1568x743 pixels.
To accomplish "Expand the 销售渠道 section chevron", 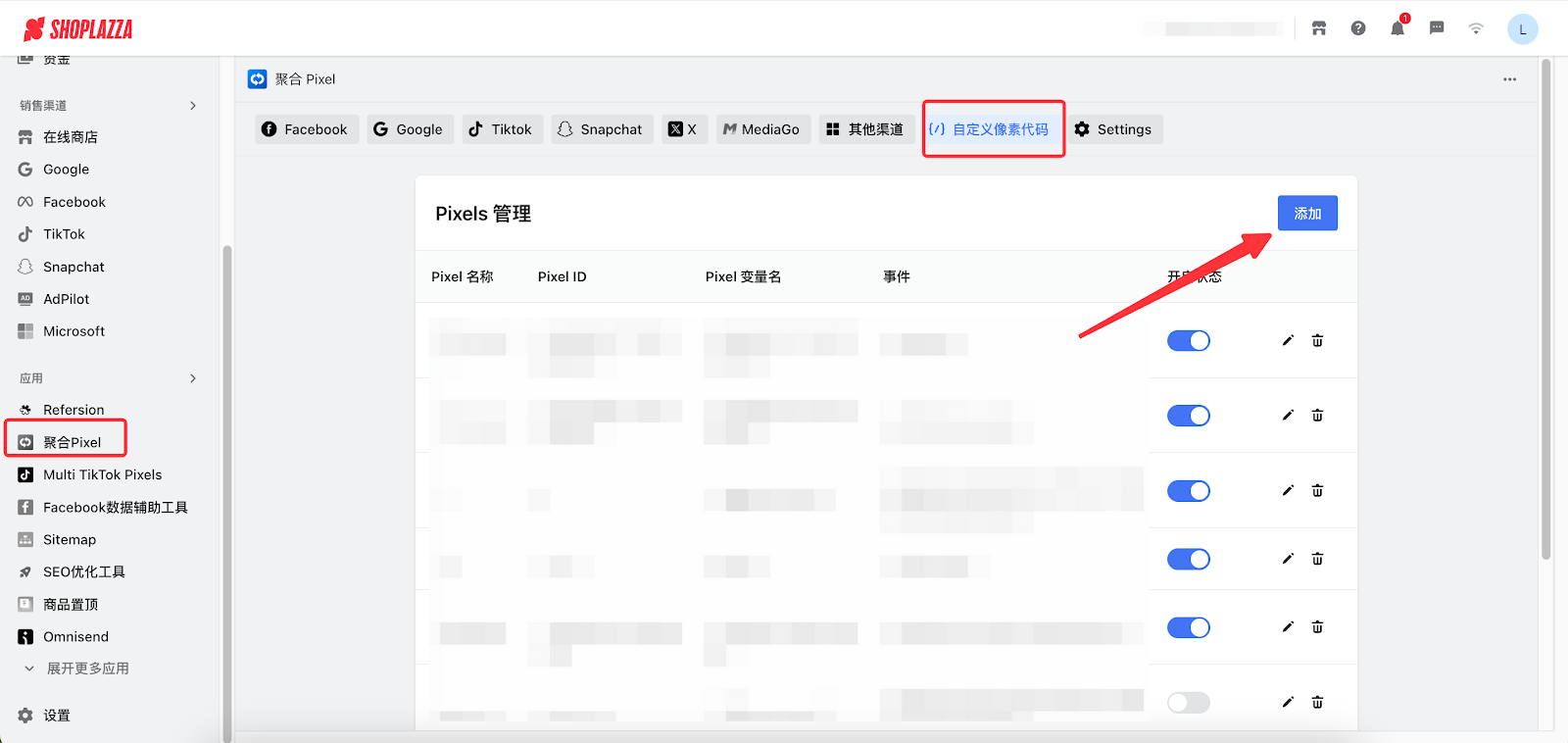I will 193,106.
